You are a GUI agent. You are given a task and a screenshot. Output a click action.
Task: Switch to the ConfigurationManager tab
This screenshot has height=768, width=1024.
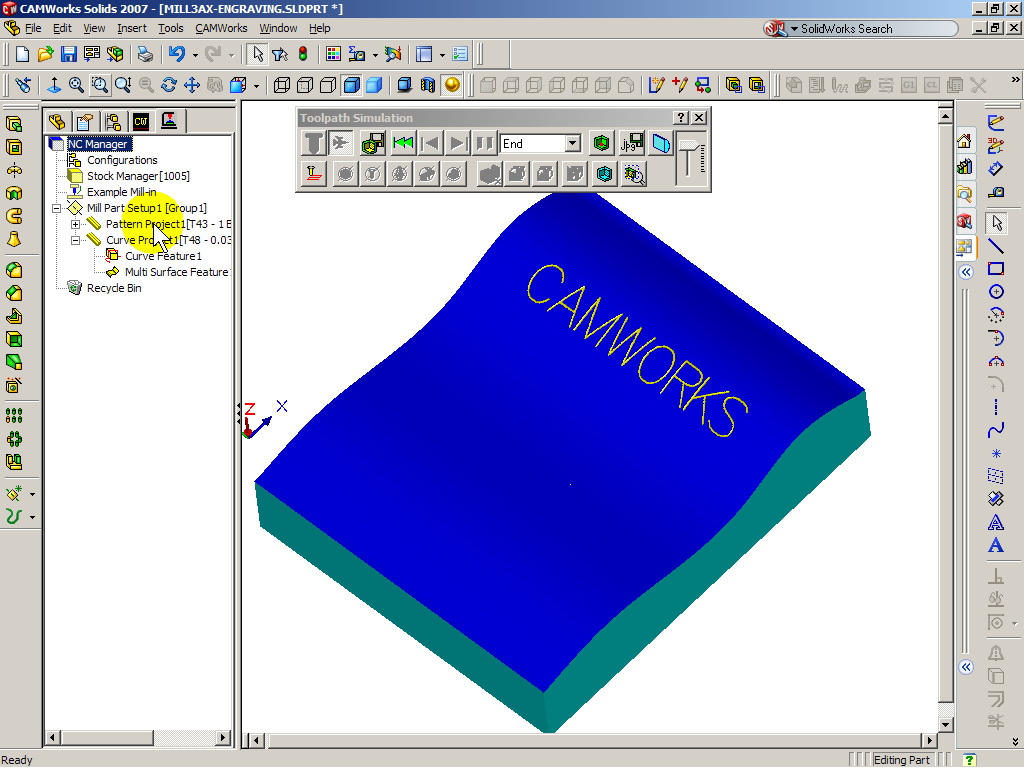pos(113,121)
